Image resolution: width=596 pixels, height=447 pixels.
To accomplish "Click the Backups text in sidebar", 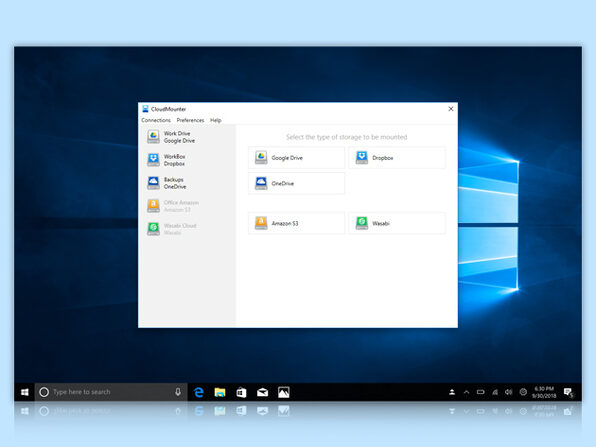I will [x=174, y=179].
